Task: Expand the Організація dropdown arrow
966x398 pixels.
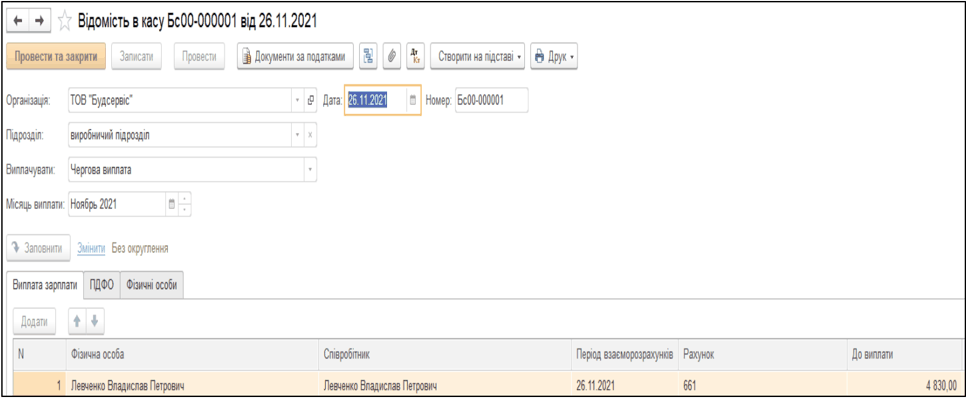Action: click(x=298, y=100)
